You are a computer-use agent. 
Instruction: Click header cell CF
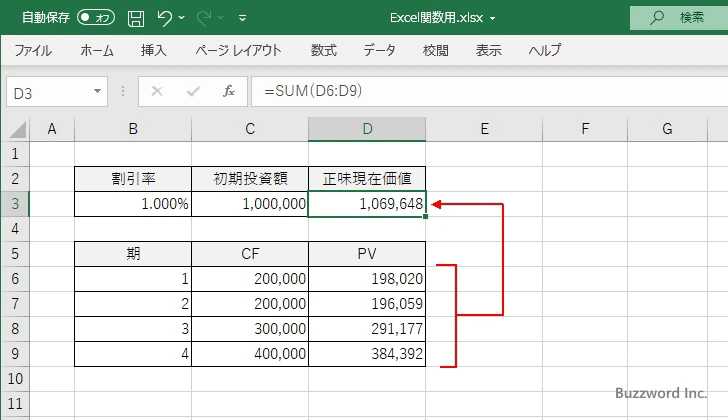click(x=250, y=254)
